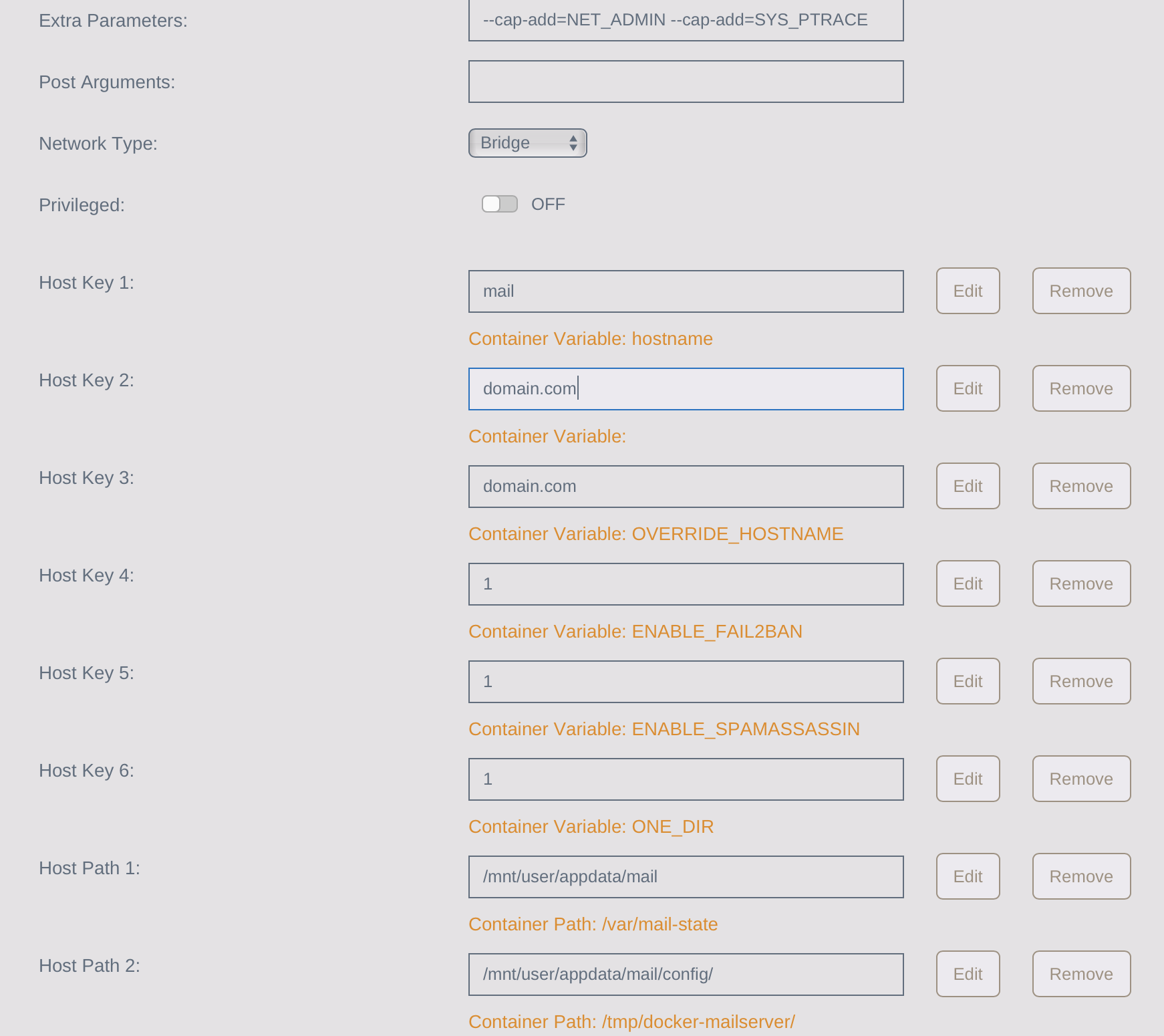Click the Host Path 2 config path field
Screen dimensions: 1164x1036
tap(686, 975)
